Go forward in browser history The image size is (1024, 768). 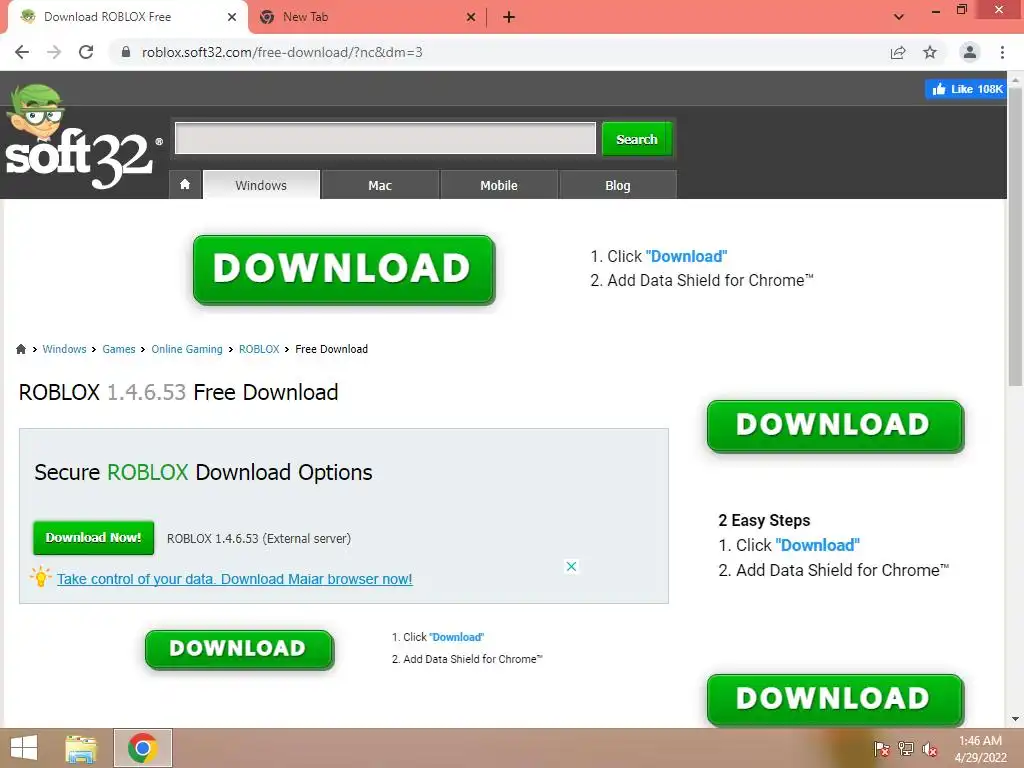click(54, 52)
